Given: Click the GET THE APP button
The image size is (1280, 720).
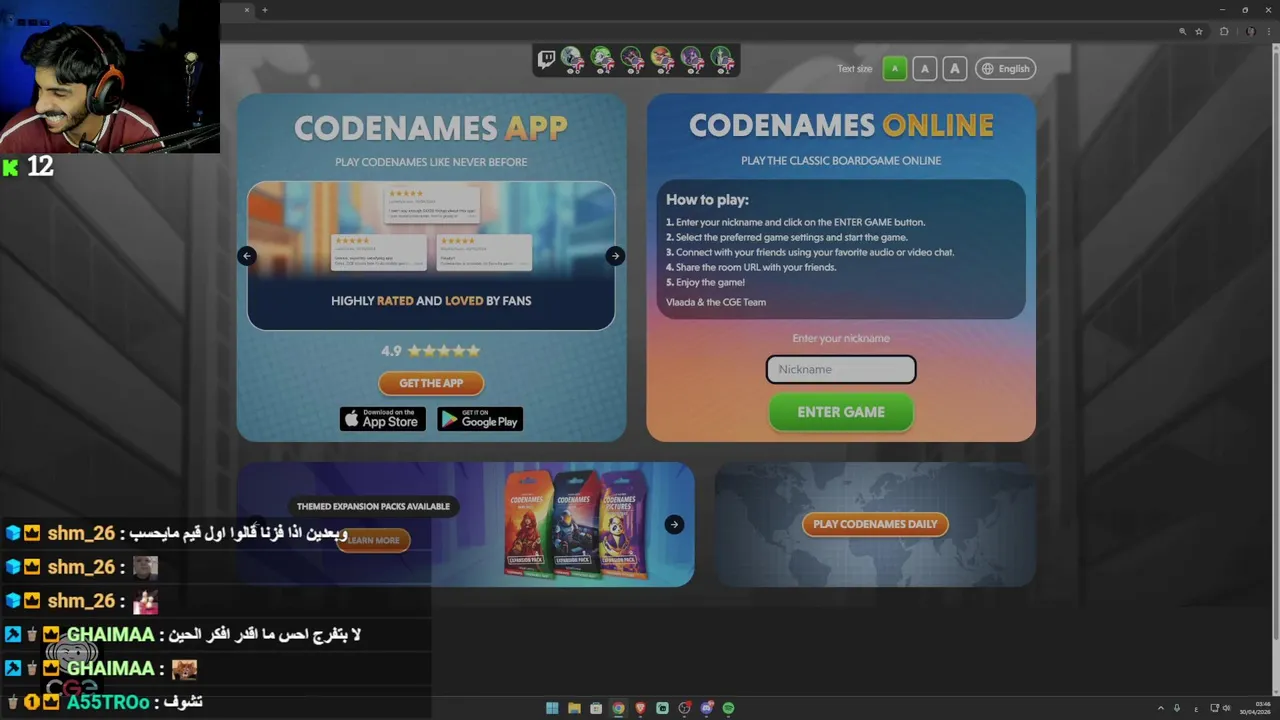Looking at the screenshot, I should pyautogui.click(x=431, y=383).
